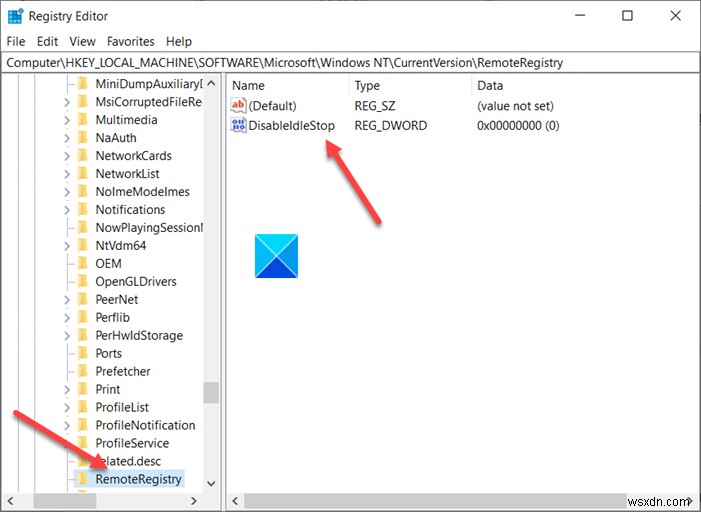Click the 0x00000000 (0) data cell
Image resolution: width=701 pixels, height=512 pixels.
click(518, 125)
